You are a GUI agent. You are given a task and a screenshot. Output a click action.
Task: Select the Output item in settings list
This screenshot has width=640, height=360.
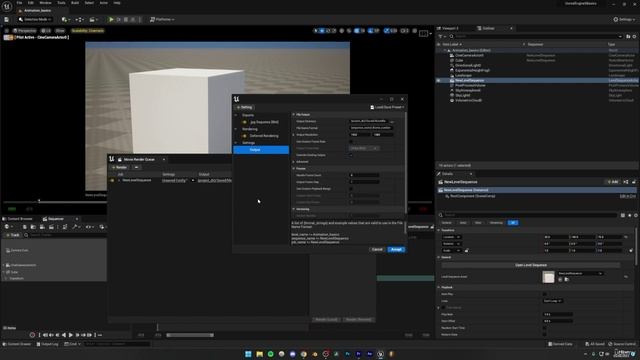pyautogui.click(x=261, y=150)
